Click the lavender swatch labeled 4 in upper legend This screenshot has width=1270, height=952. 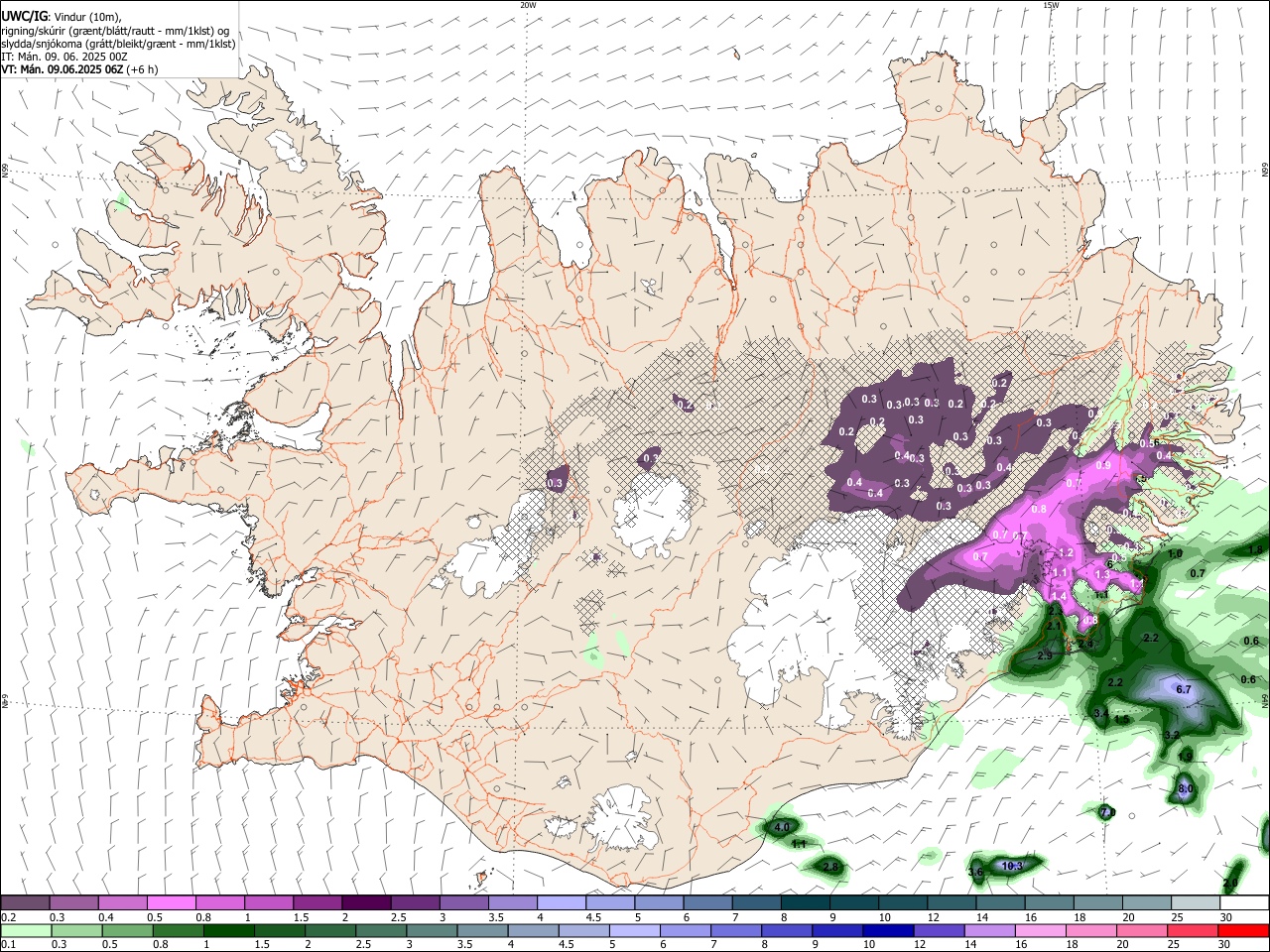point(560,903)
